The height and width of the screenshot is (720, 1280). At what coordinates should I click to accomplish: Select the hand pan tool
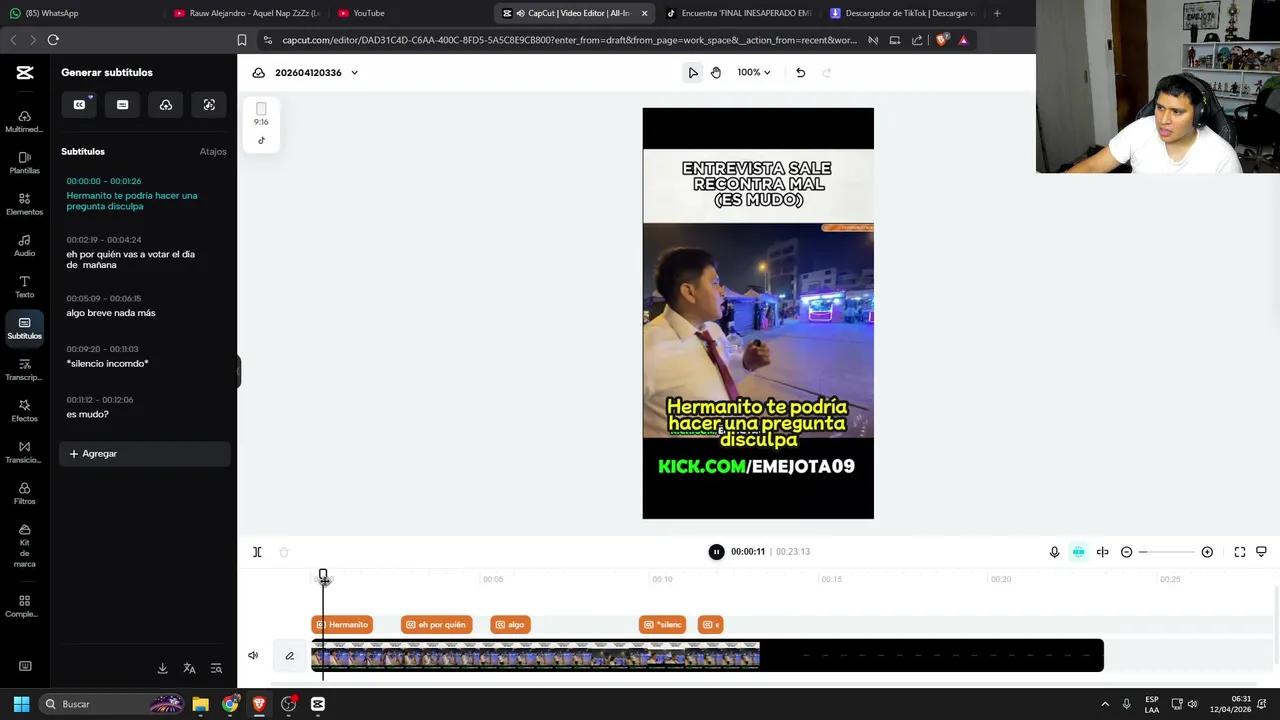coord(716,72)
